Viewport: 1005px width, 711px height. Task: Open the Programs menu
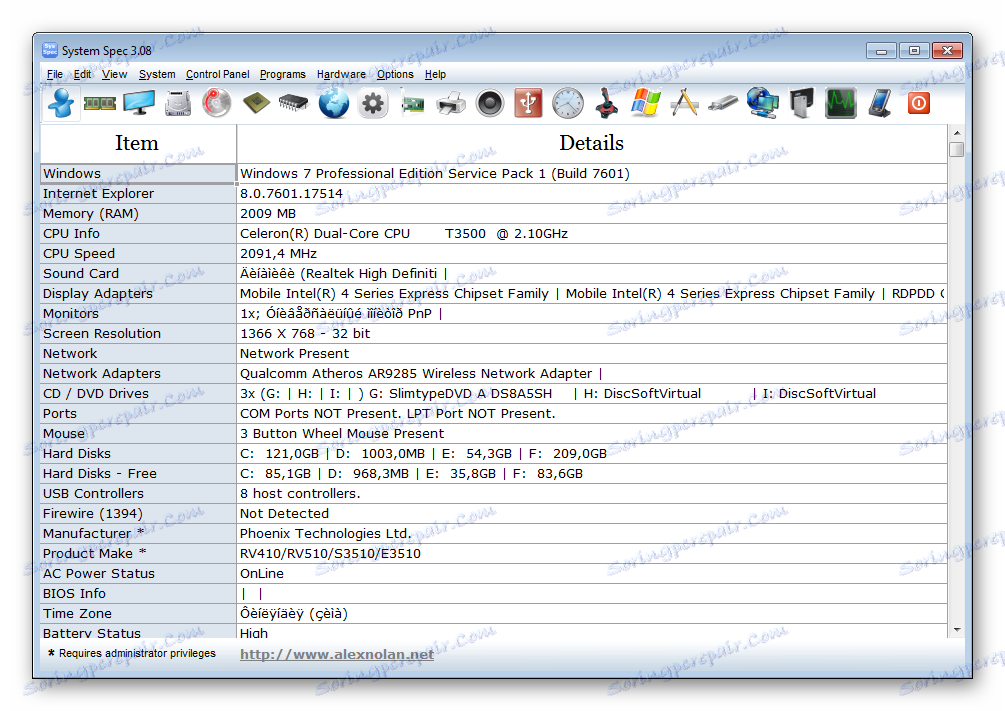283,74
